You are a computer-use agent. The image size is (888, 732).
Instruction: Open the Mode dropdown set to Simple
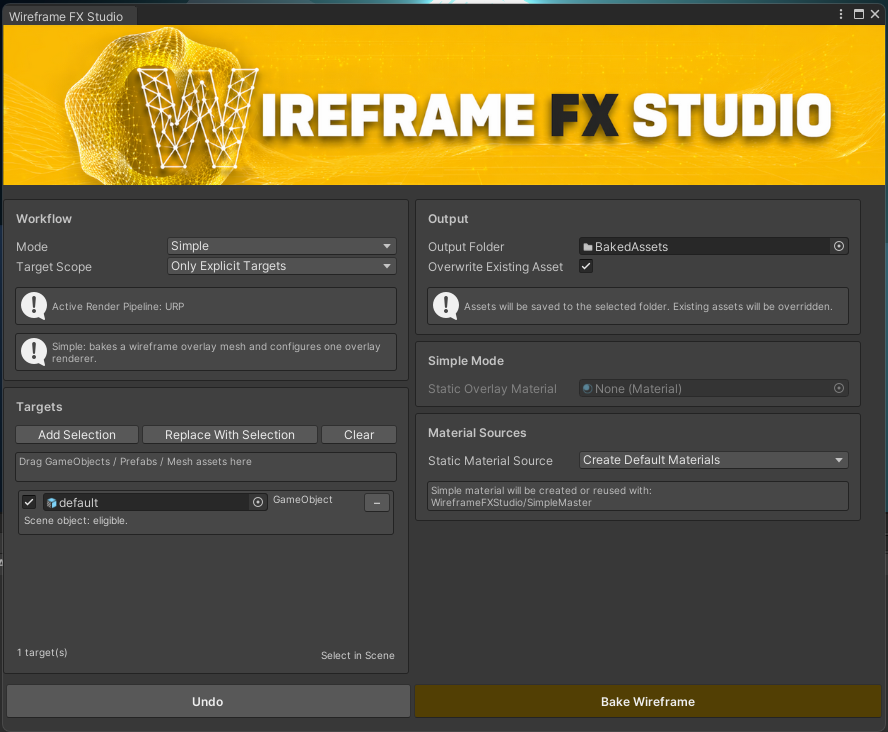281,246
